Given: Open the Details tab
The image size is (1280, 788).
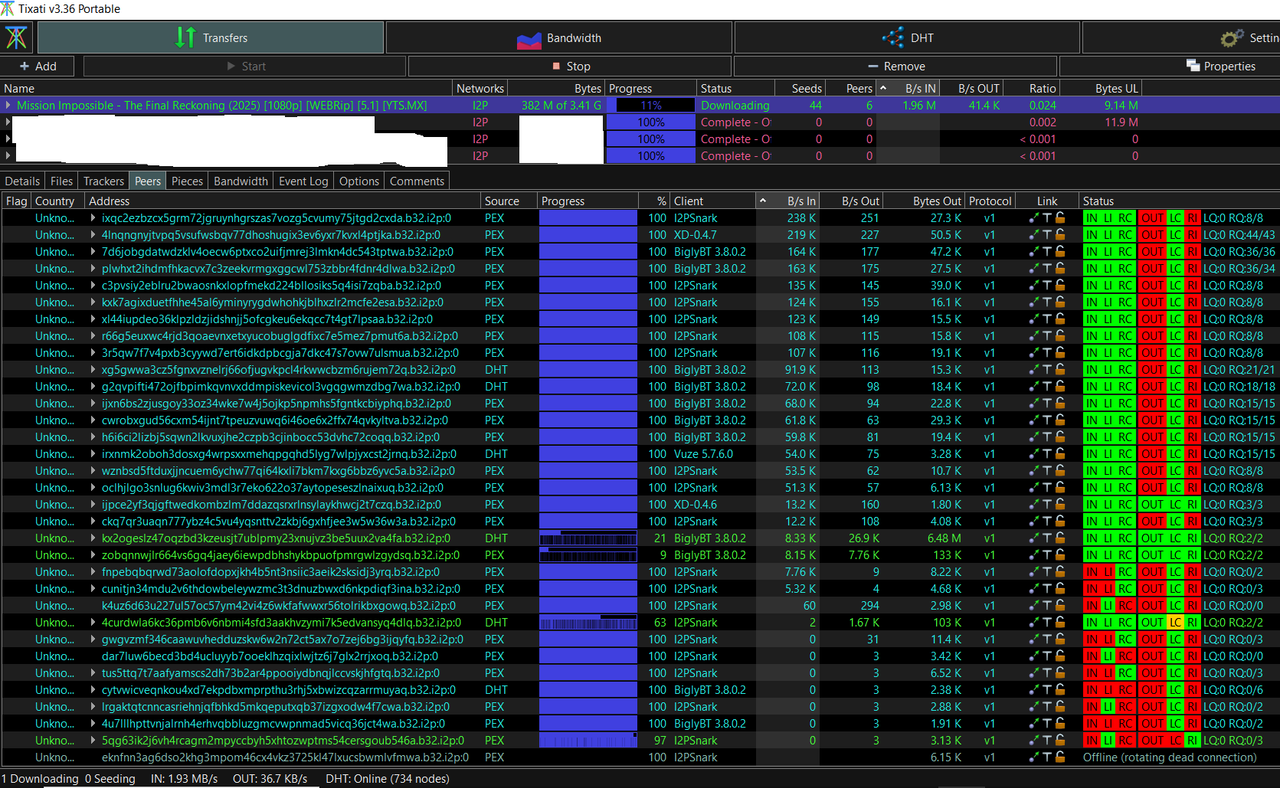Looking at the screenshot, I should pyautogui.click(x=22, y=181).
